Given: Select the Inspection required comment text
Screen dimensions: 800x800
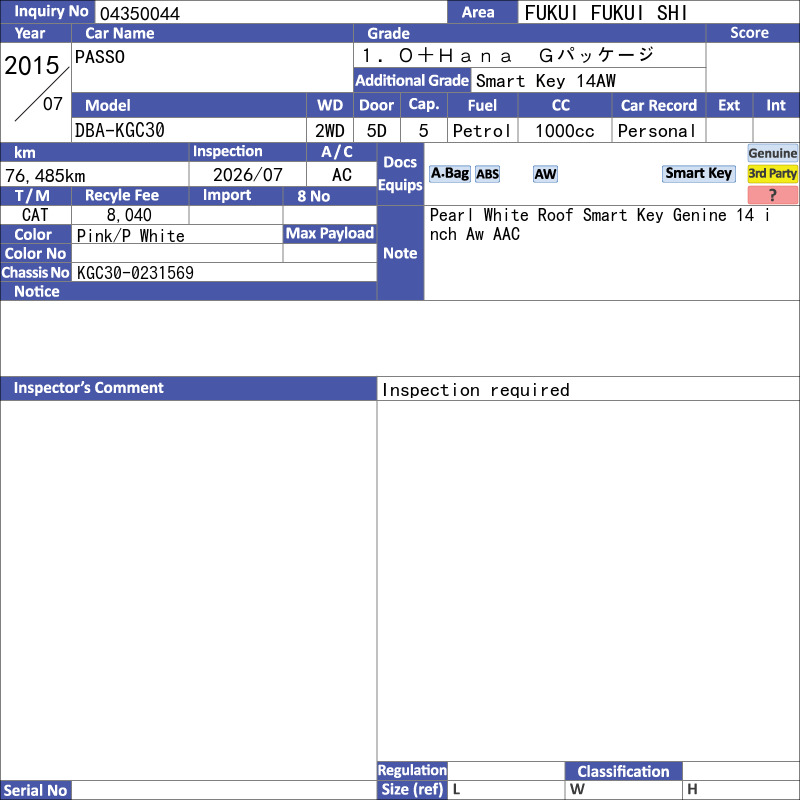Looking at the screenshot, I should 476,390.
